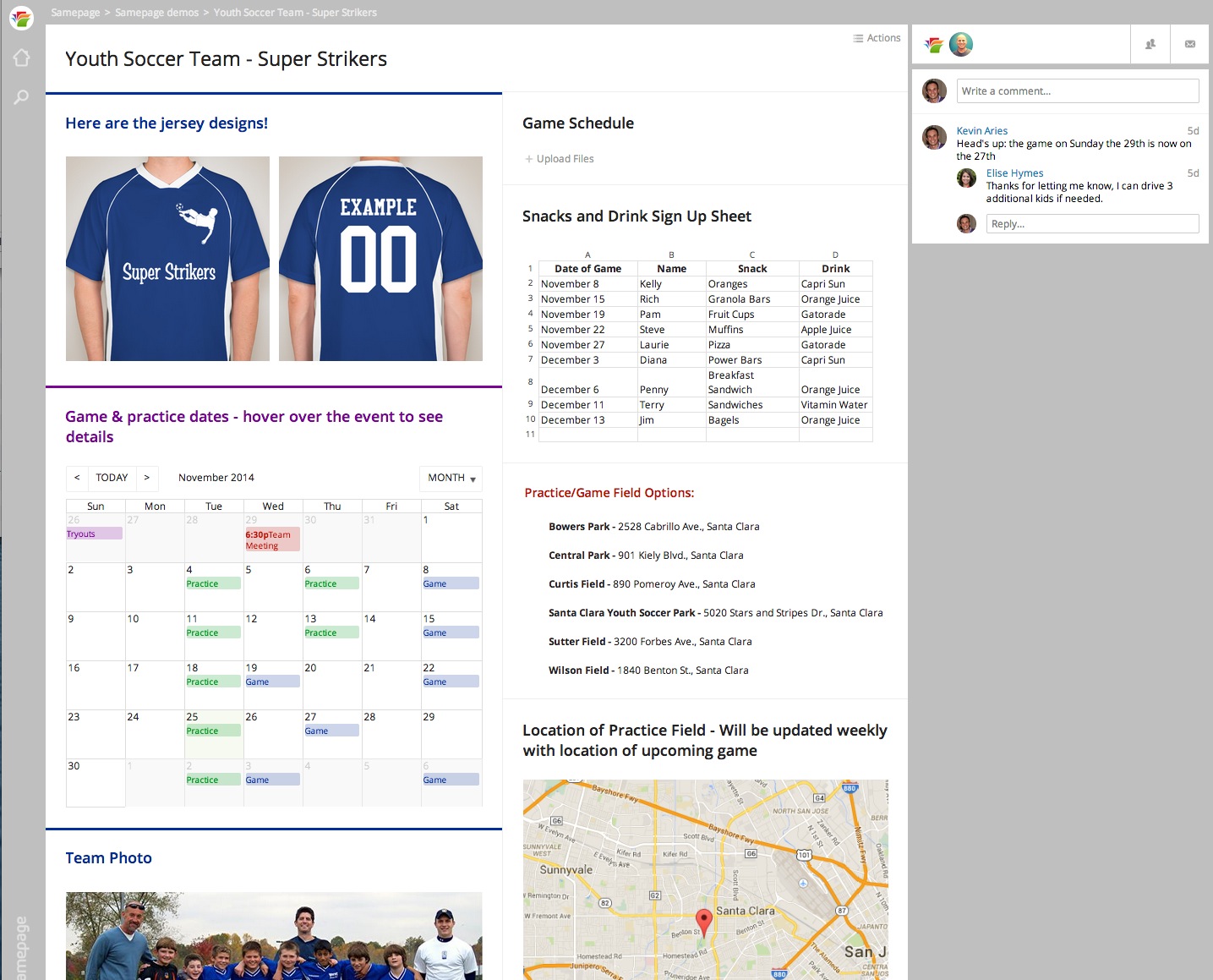Click the 'Game Schedule' heading
The image size is (1213, 980).
click(x=578, y=123)
